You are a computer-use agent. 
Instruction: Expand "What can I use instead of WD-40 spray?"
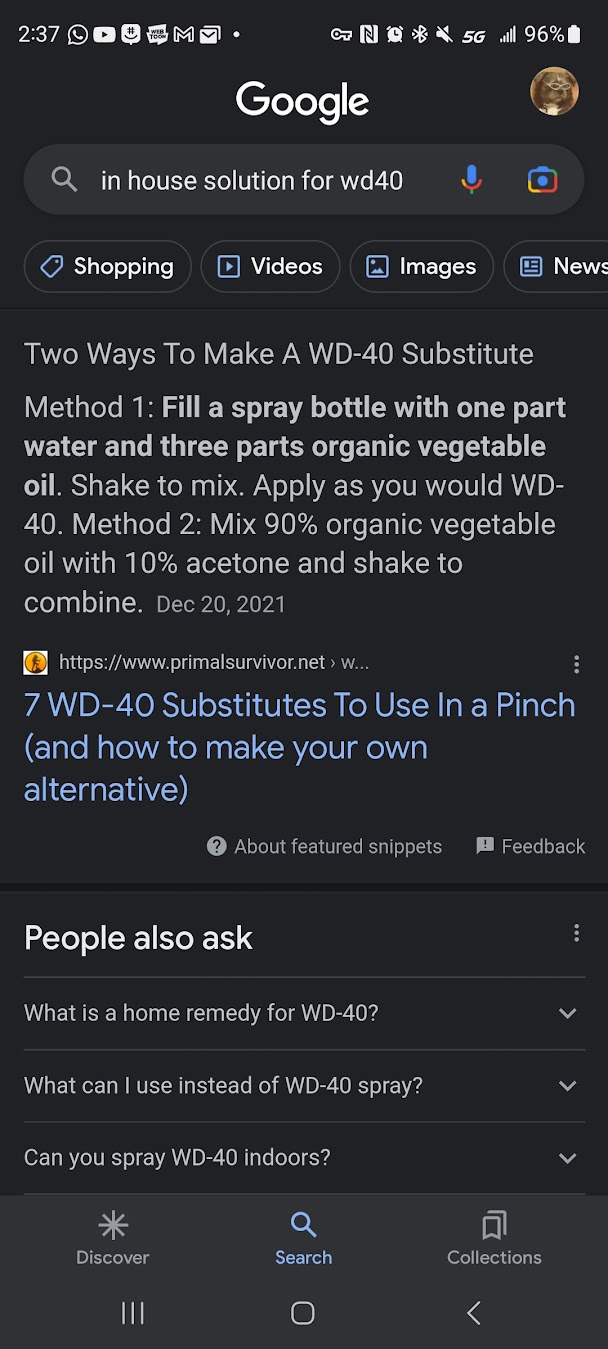304,1085
